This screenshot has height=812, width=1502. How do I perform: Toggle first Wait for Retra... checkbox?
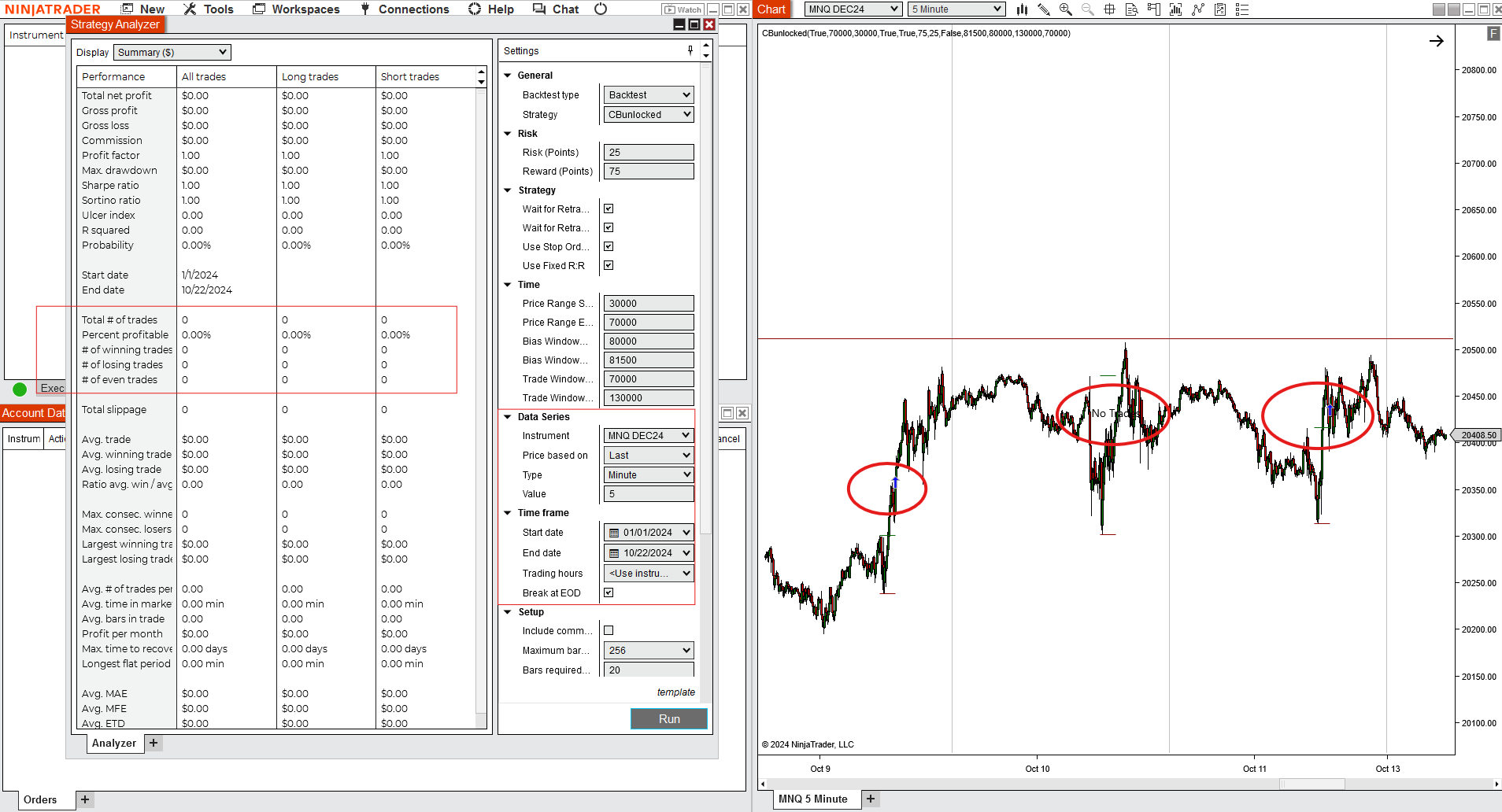[609, 209]
